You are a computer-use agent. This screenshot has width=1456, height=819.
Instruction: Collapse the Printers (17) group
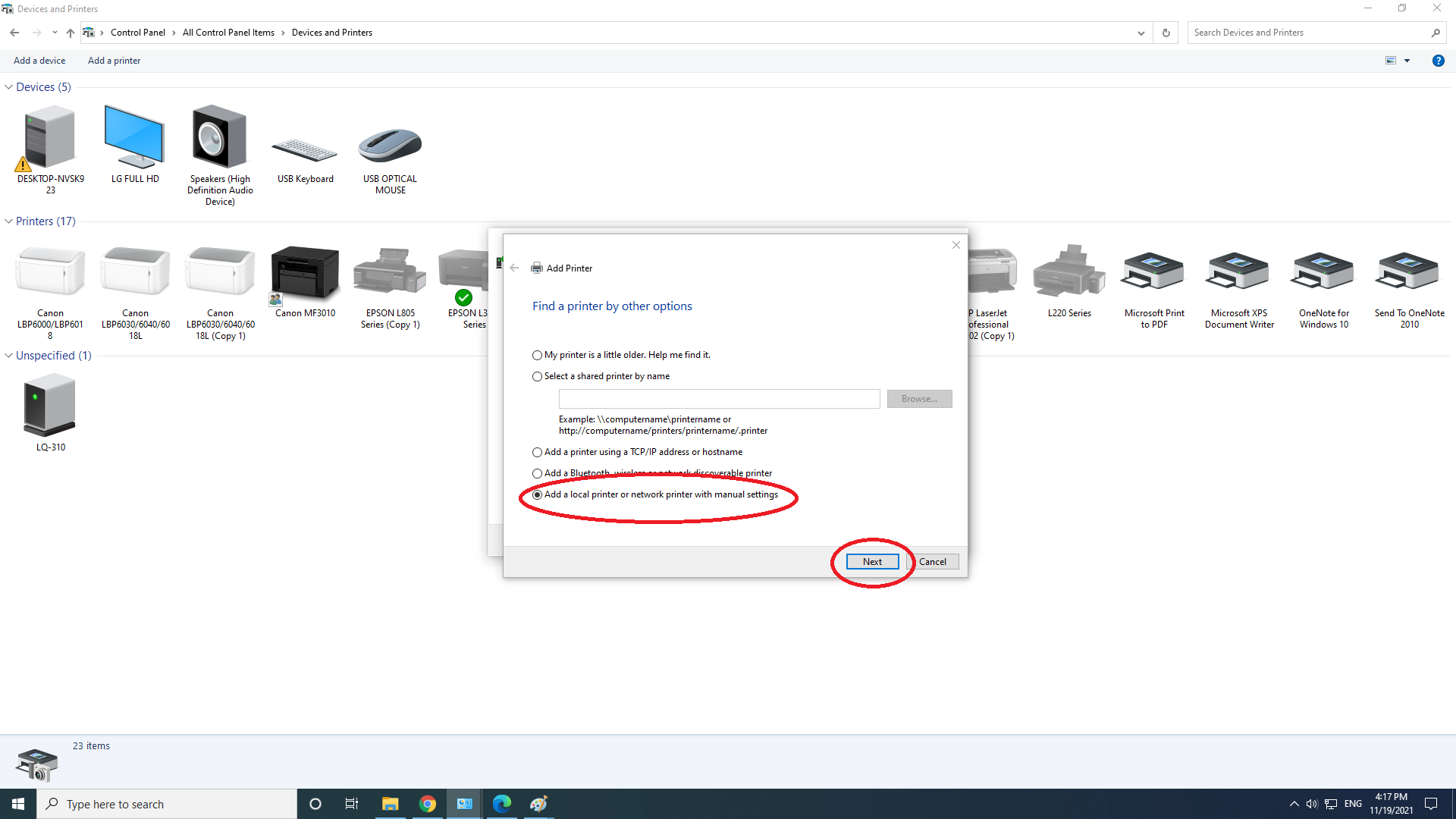click(x=8, y=221)
